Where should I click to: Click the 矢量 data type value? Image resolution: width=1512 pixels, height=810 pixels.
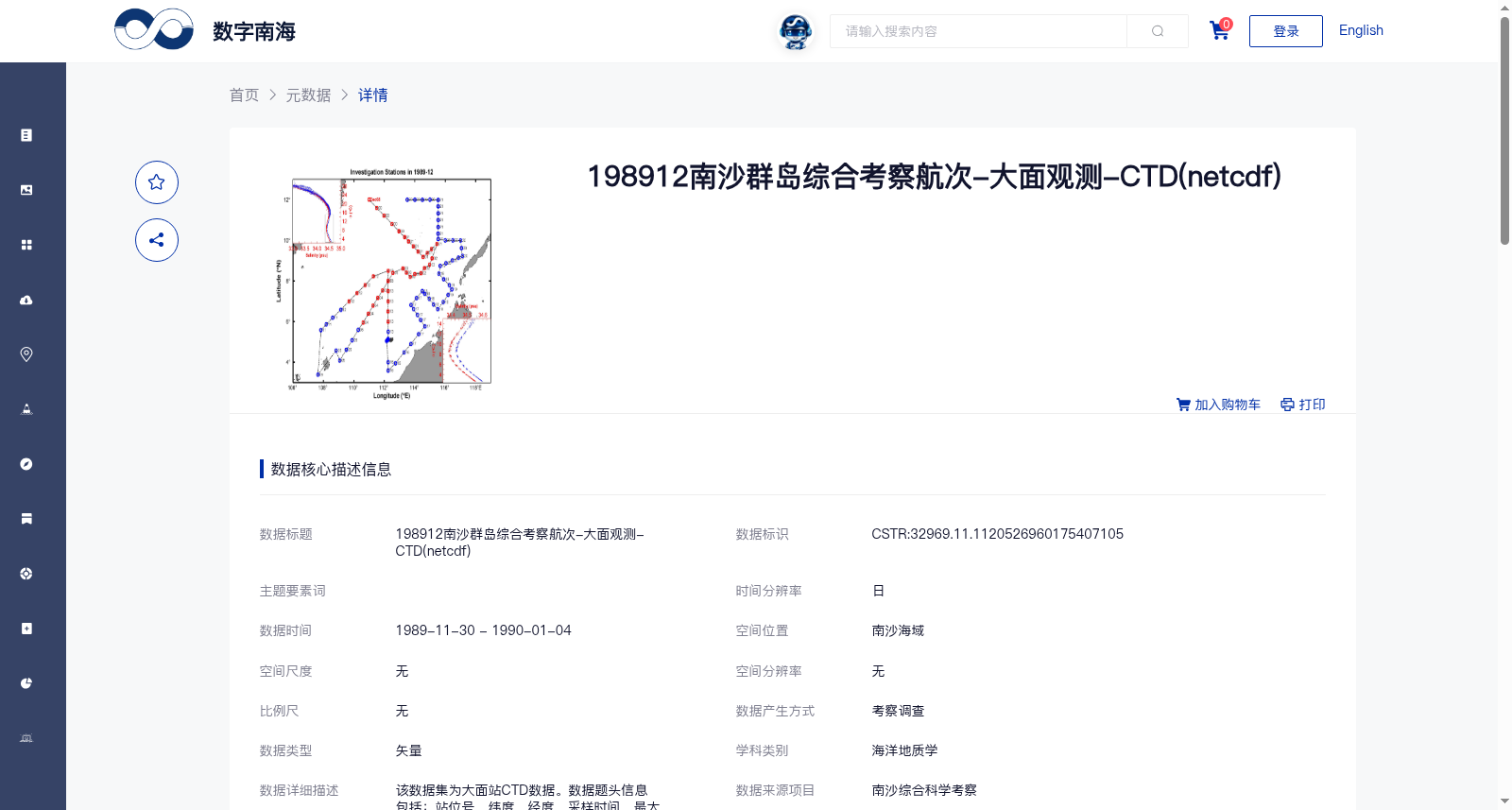(x=408, y=750)
